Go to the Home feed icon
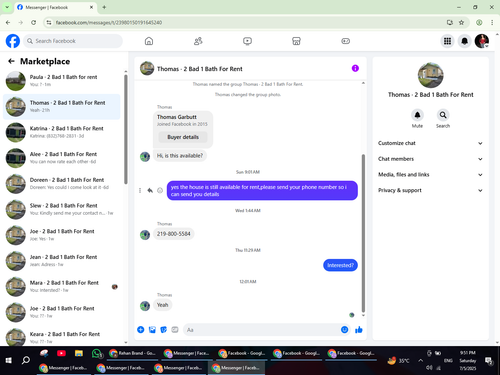The image size is (500, 375). [x=149, y=41]
